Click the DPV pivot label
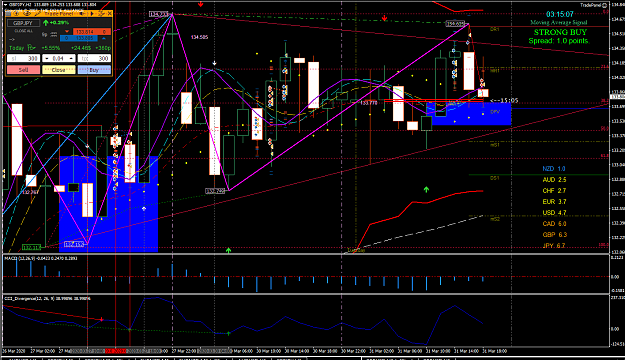 [x=495, y=112]
